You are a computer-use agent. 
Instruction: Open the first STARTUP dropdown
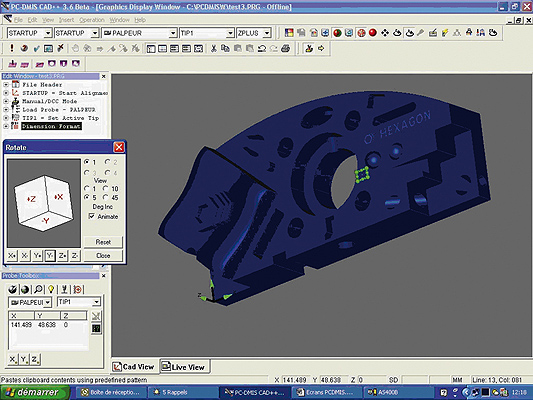point(48,33)
